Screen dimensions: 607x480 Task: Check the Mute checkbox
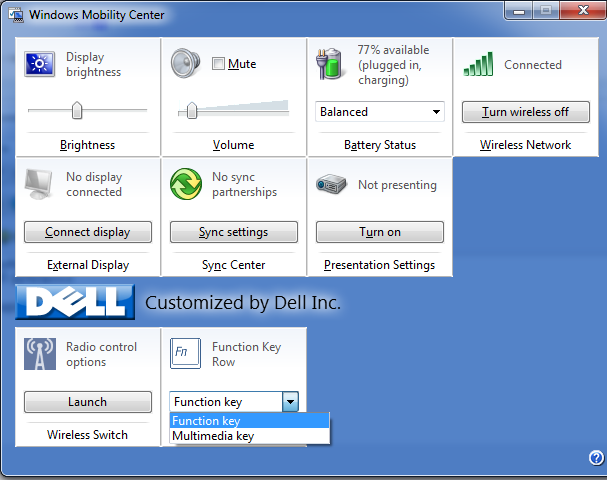pos(218,63)
